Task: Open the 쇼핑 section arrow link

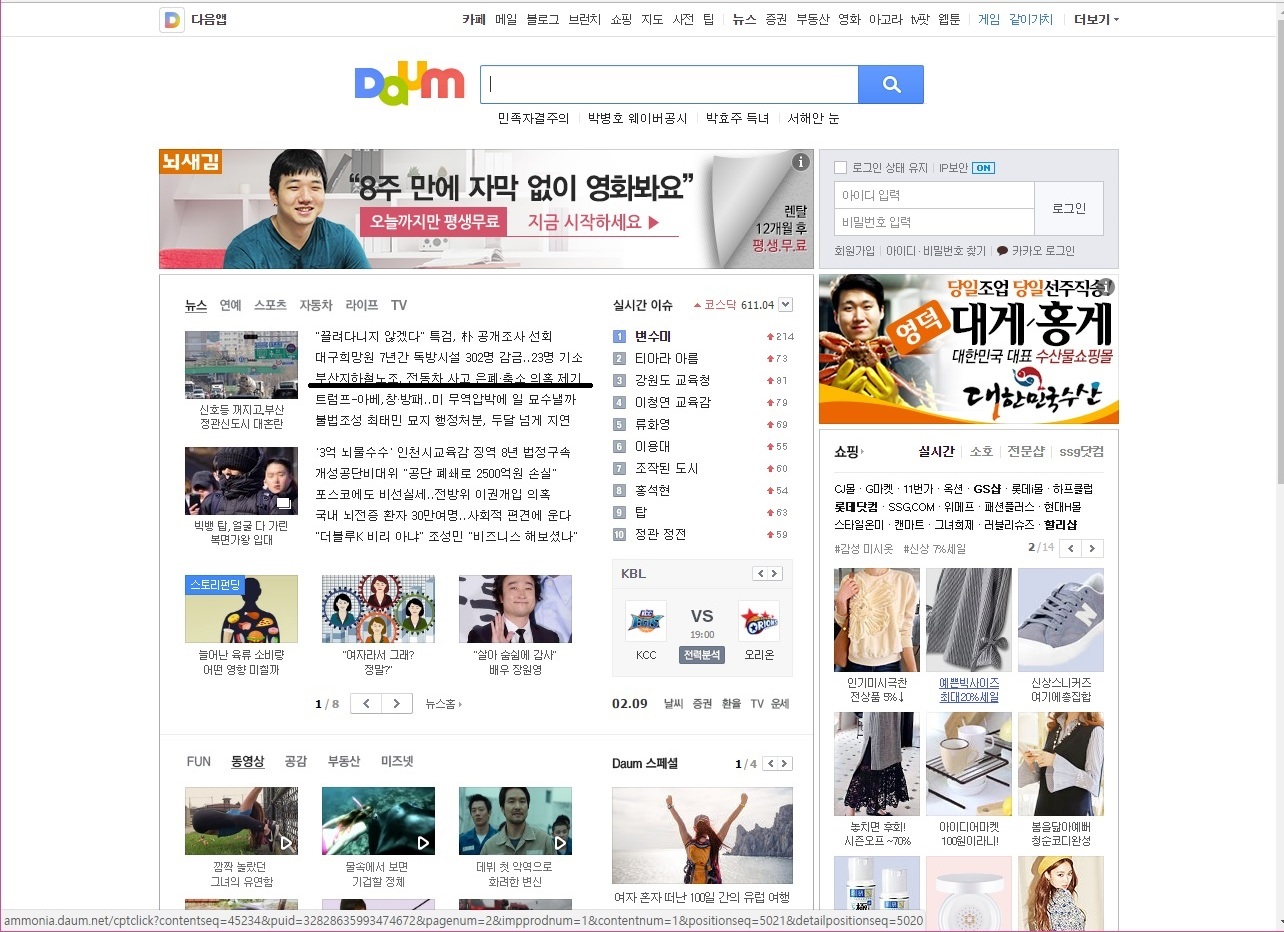Action: [849, 452]
